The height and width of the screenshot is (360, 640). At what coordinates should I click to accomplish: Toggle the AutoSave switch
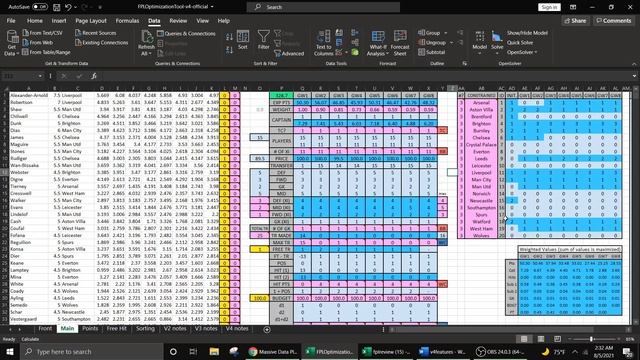coord(40,7)
